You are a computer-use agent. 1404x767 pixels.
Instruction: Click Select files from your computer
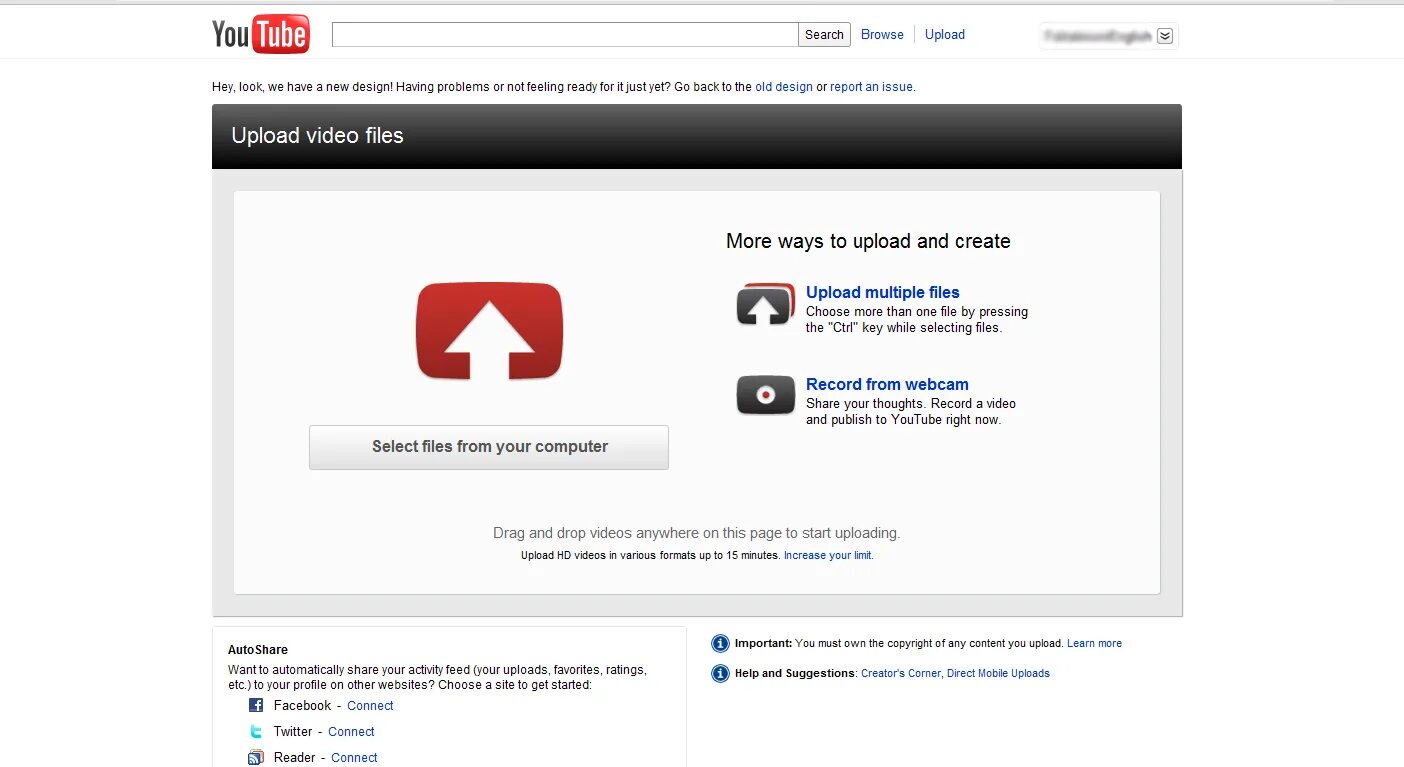[489, 447]
